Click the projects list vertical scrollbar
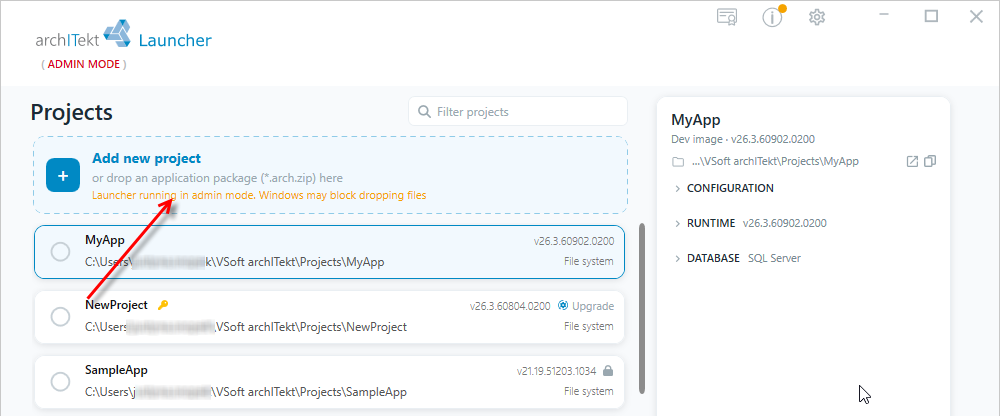1000x416 pixels. 642,306
